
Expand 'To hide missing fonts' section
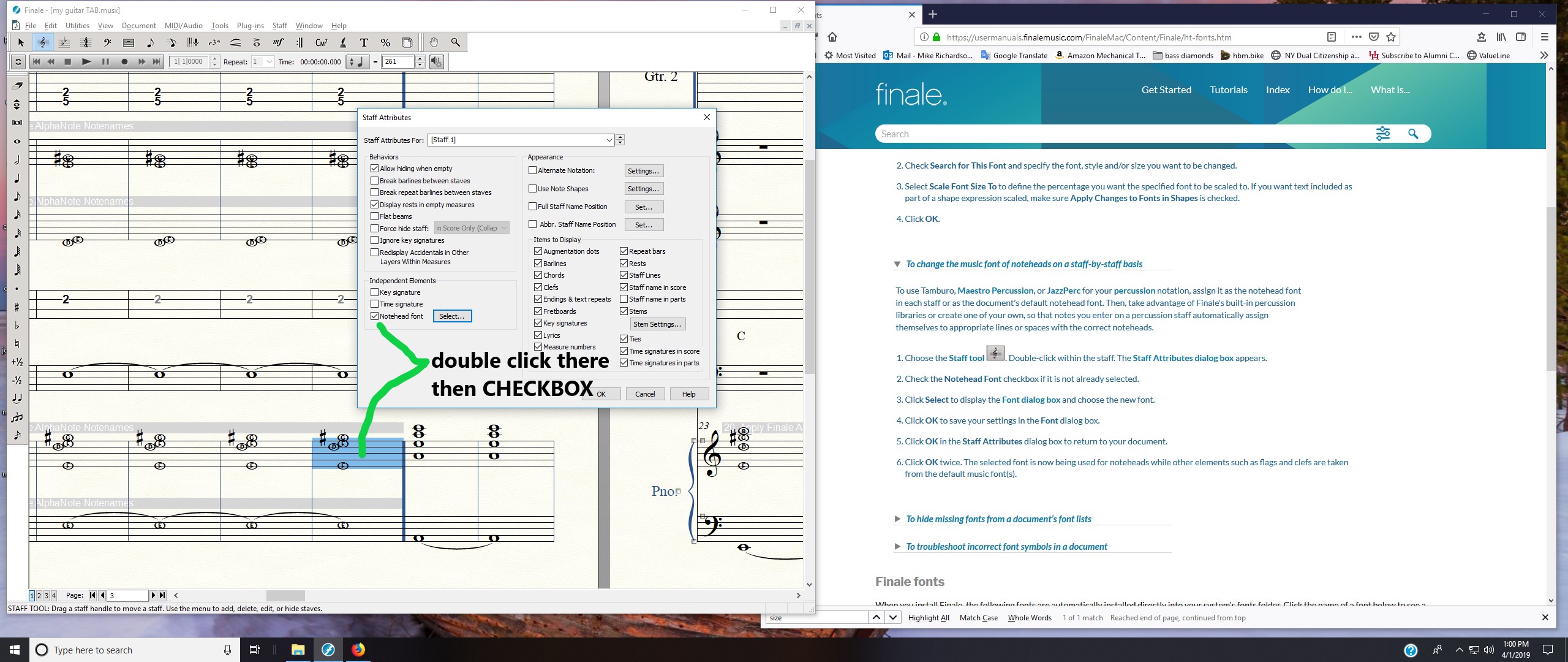tap(998, 519)
